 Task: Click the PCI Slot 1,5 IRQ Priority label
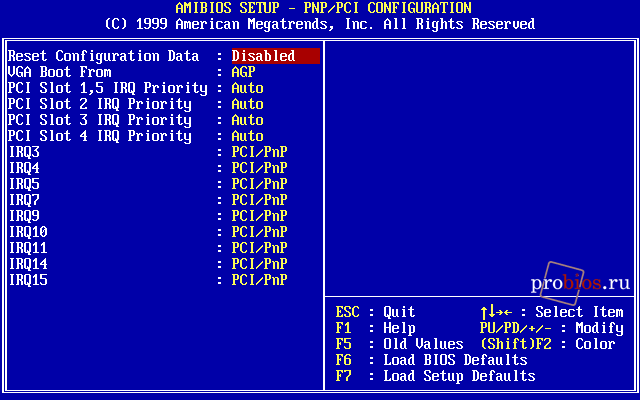(107, 88)
